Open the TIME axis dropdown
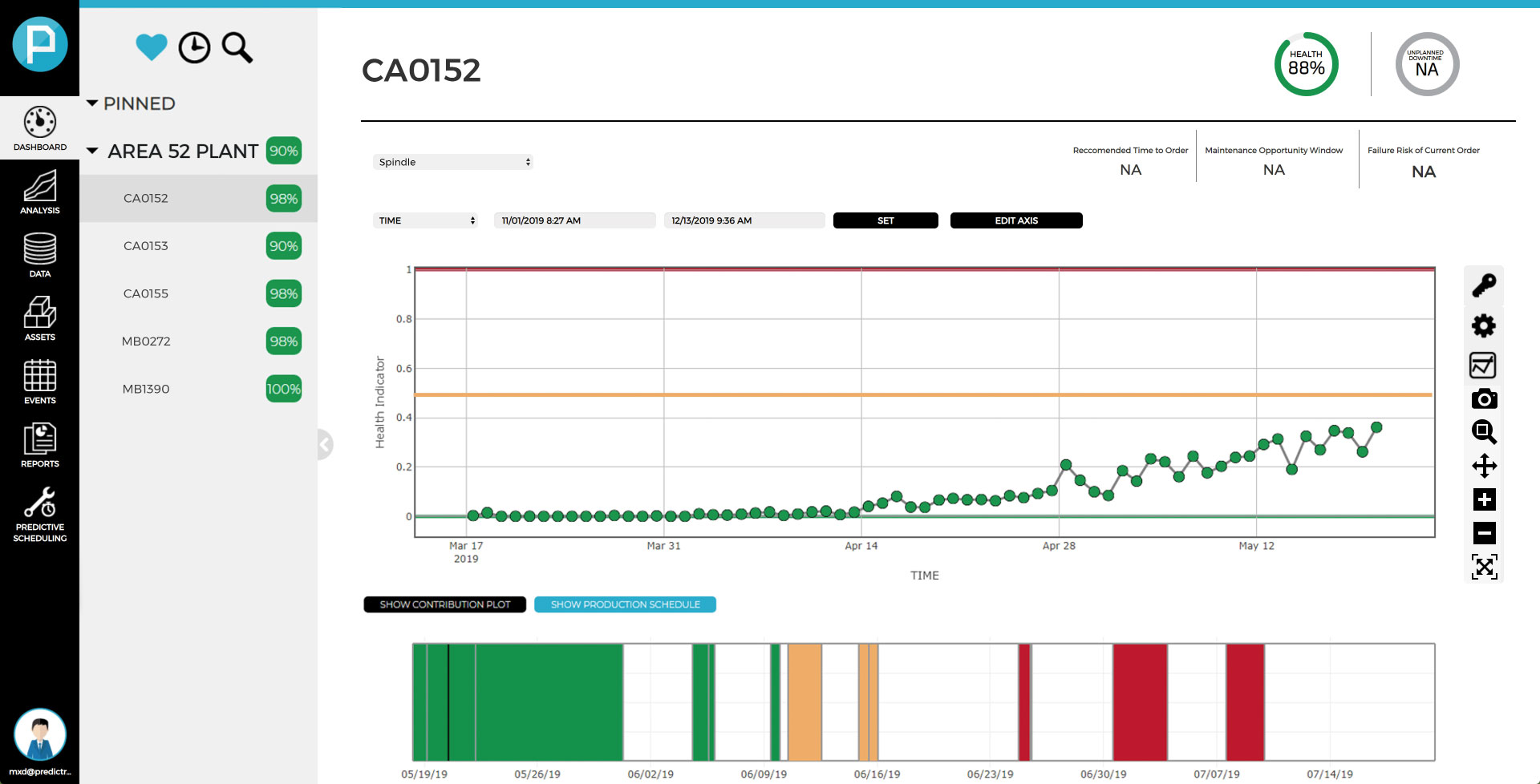Screen dimensions: 1540x784 coord(425,220)
